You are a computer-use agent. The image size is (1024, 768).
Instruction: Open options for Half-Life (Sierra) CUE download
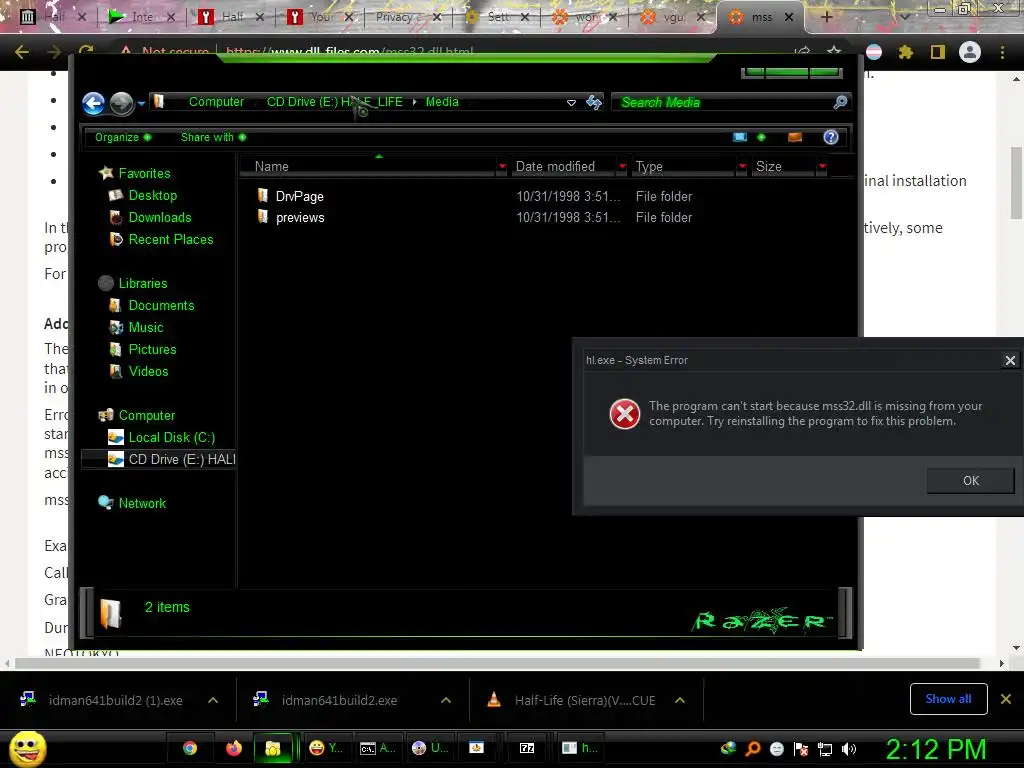point(680,700)
